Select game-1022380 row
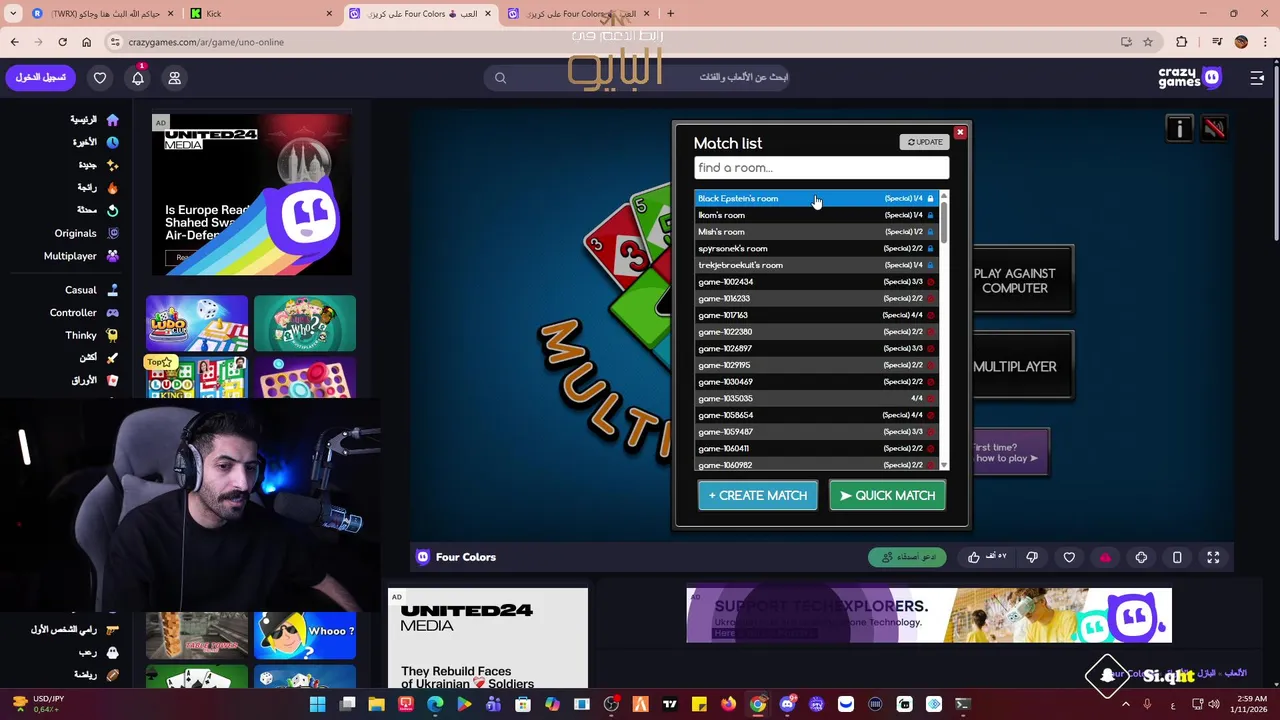 click(816, 332)
